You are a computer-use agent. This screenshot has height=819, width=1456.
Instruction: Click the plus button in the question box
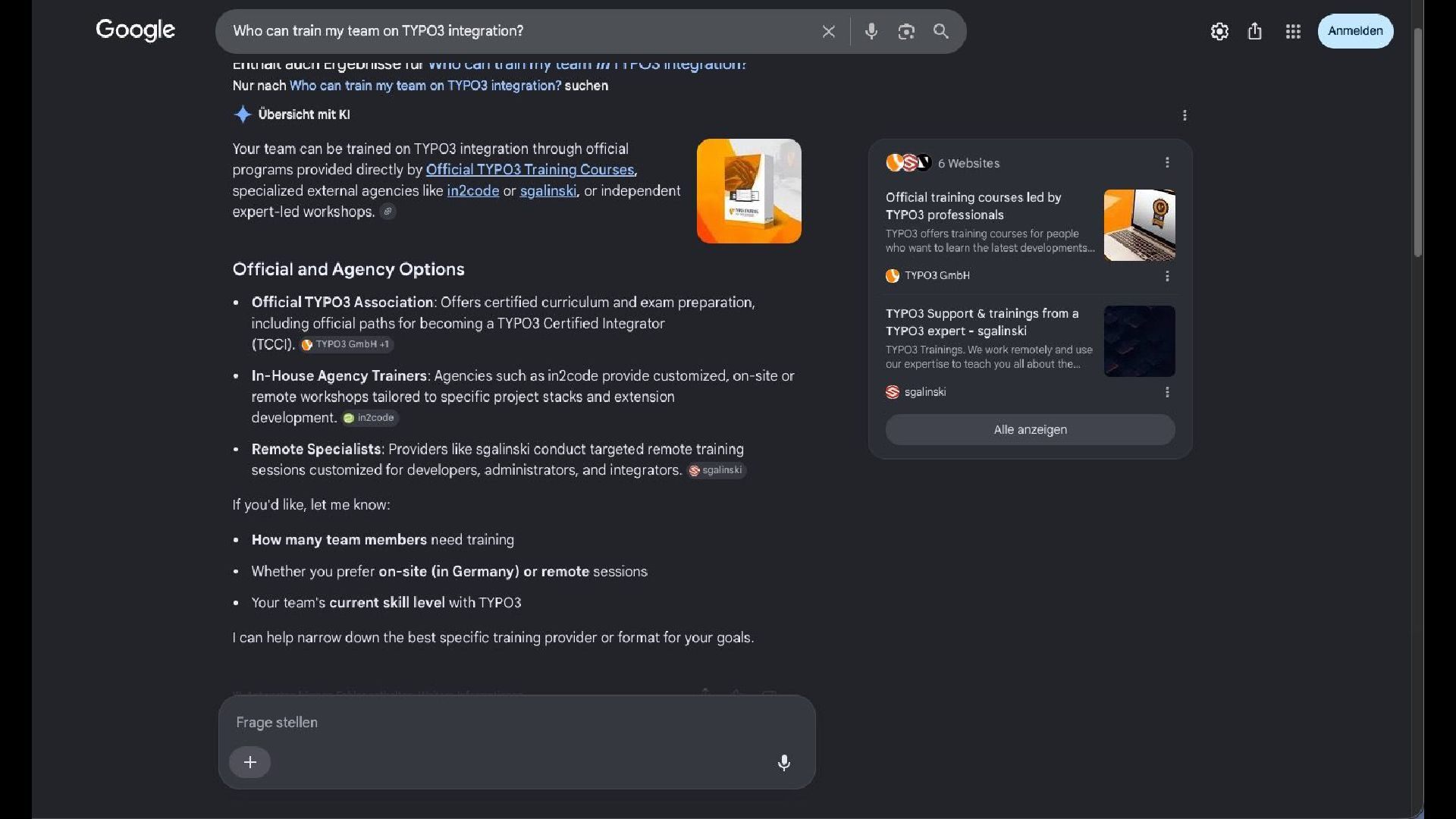250,762
